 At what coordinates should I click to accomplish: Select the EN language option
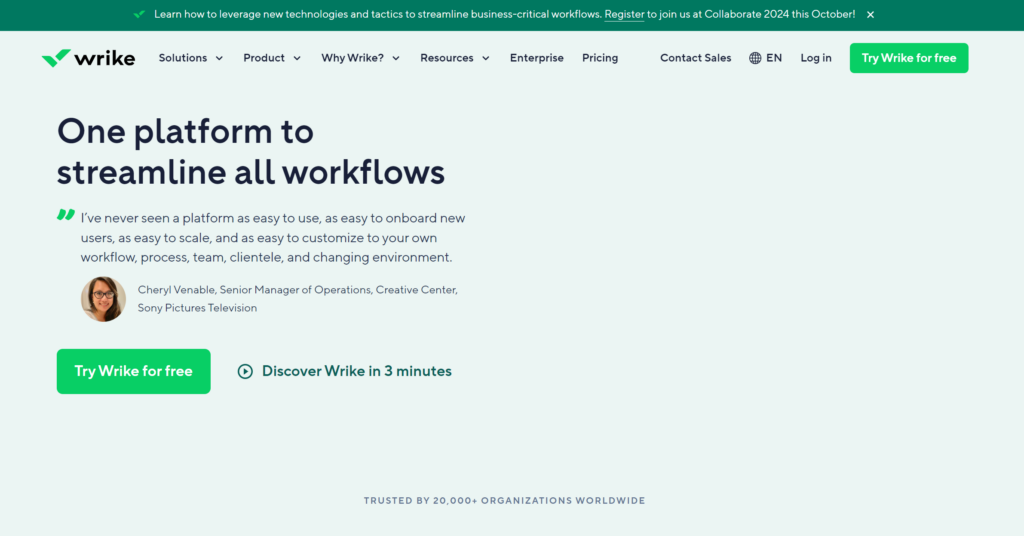[x=774, y=58]
